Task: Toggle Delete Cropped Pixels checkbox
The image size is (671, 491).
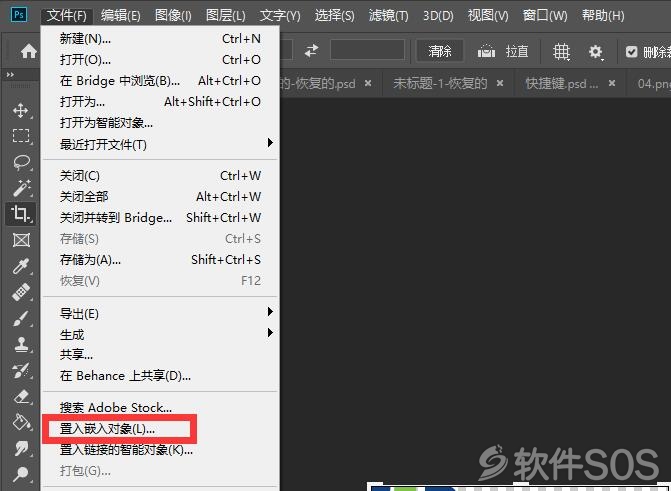Action: (x=631, y=52)
